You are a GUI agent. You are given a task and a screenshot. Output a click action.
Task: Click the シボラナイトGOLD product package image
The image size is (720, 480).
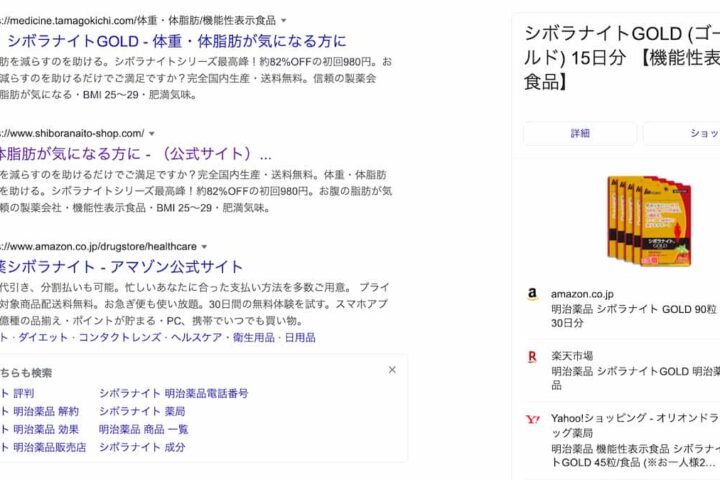coord(649,221)
